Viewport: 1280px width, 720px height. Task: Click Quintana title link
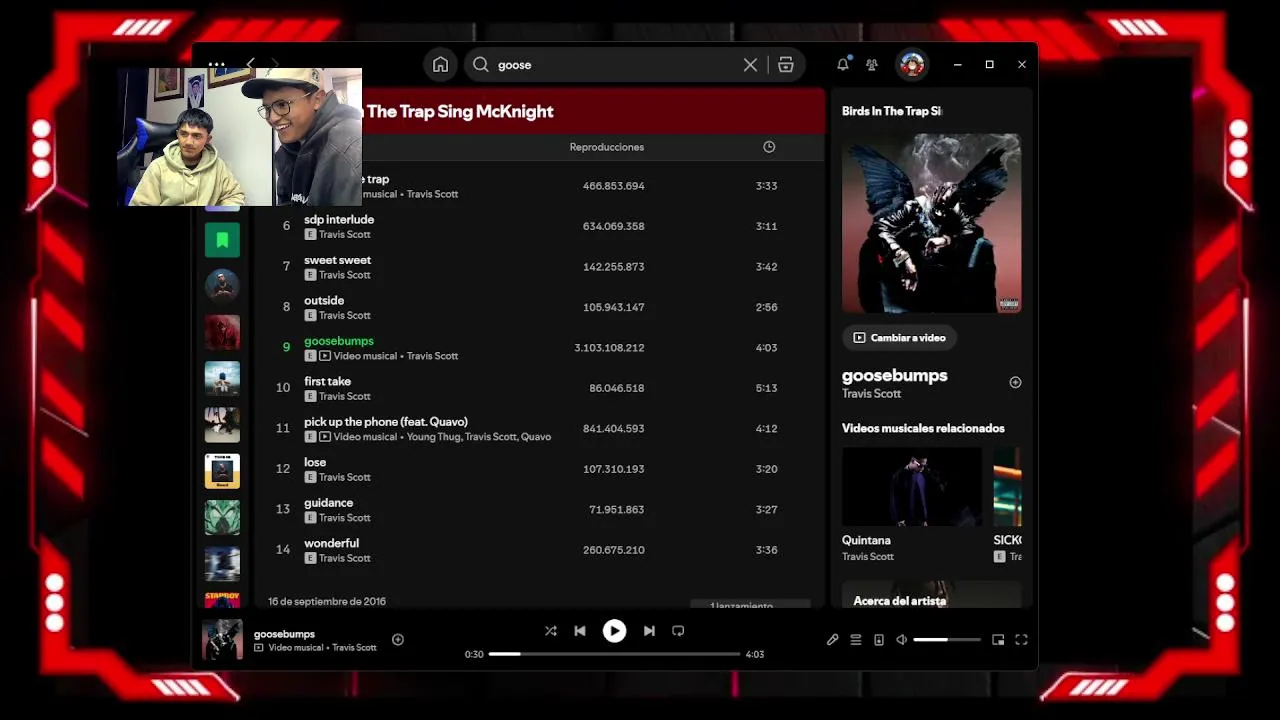pyautogui.click(x=866, y=540)
